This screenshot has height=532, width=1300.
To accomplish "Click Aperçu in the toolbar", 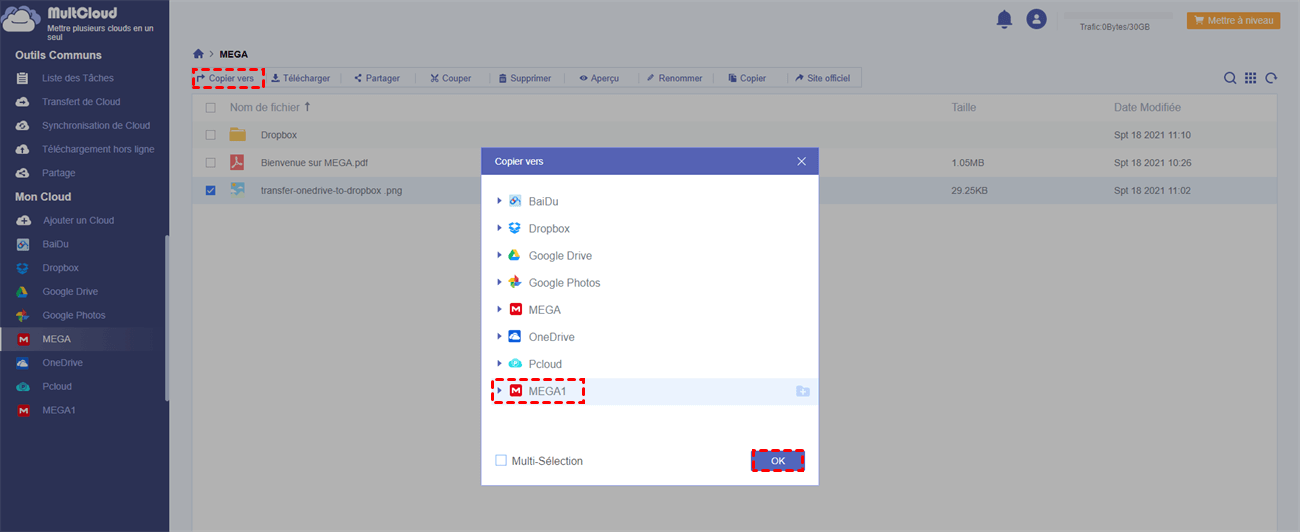I will tap(599, 78).
